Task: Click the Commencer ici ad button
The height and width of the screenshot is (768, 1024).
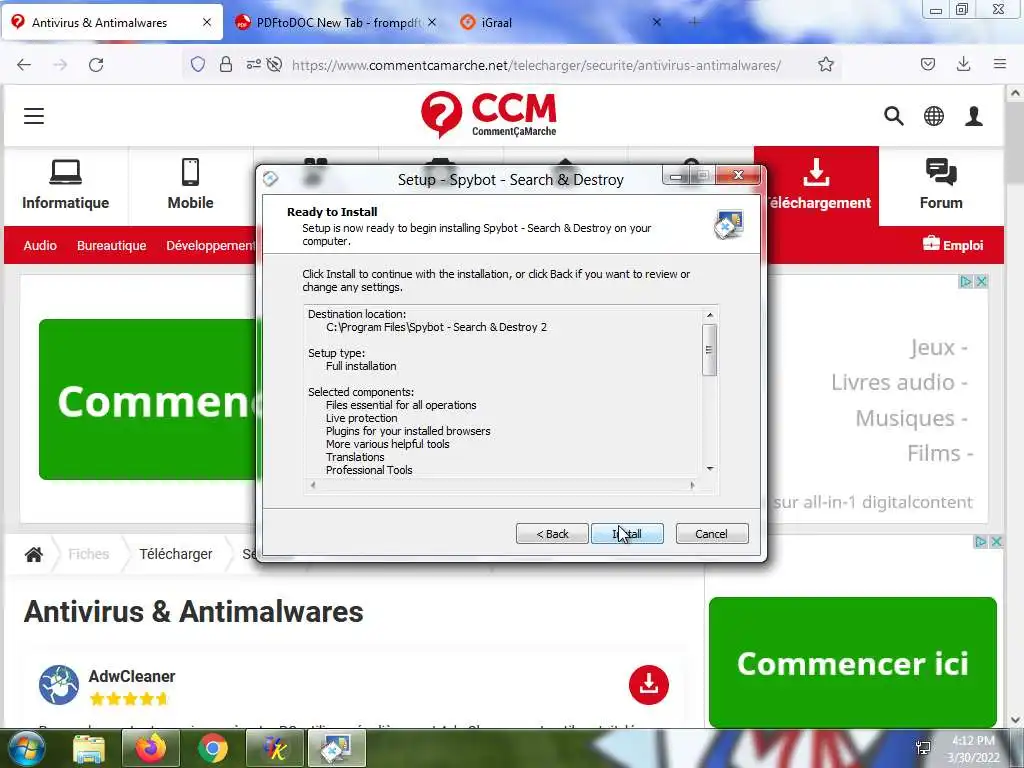Action: click(852, 663)
